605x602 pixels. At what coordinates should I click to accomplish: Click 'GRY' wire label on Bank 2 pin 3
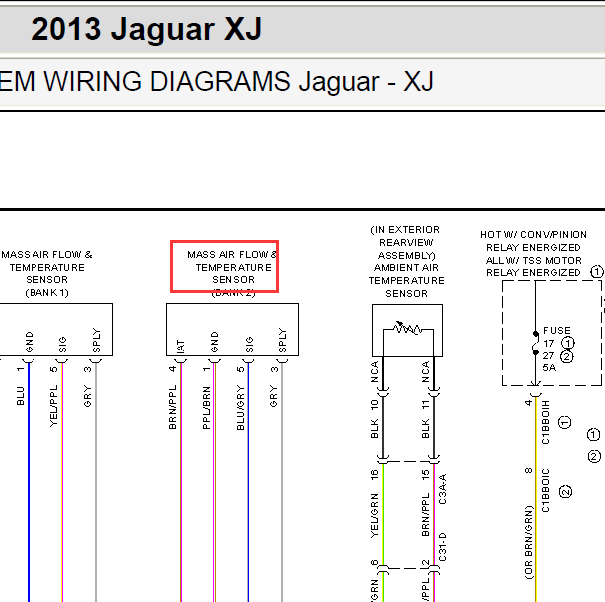[274, 396]
